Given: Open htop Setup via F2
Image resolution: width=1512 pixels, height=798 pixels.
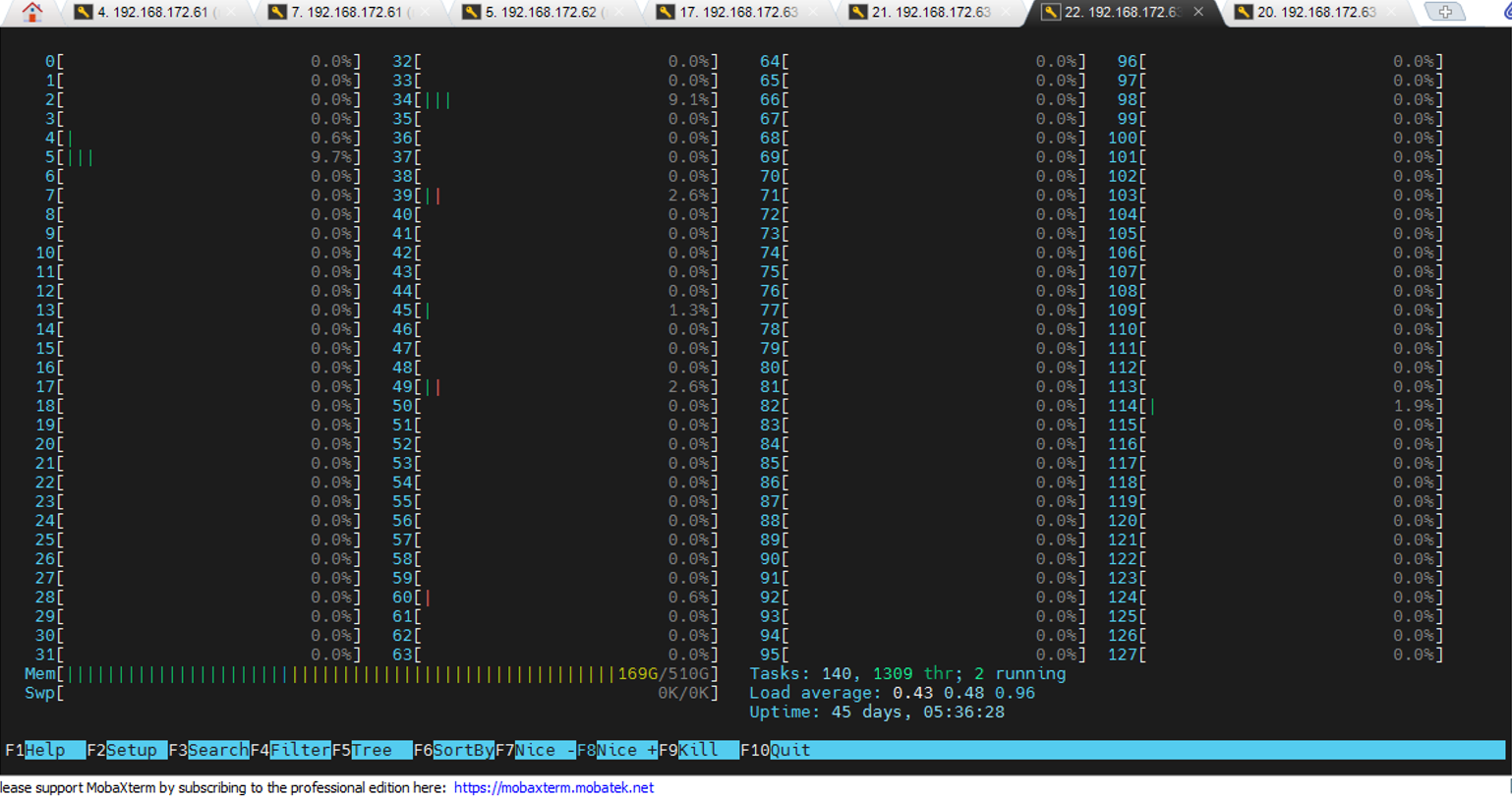Looking at the screenshot, I should pos(127,750).
